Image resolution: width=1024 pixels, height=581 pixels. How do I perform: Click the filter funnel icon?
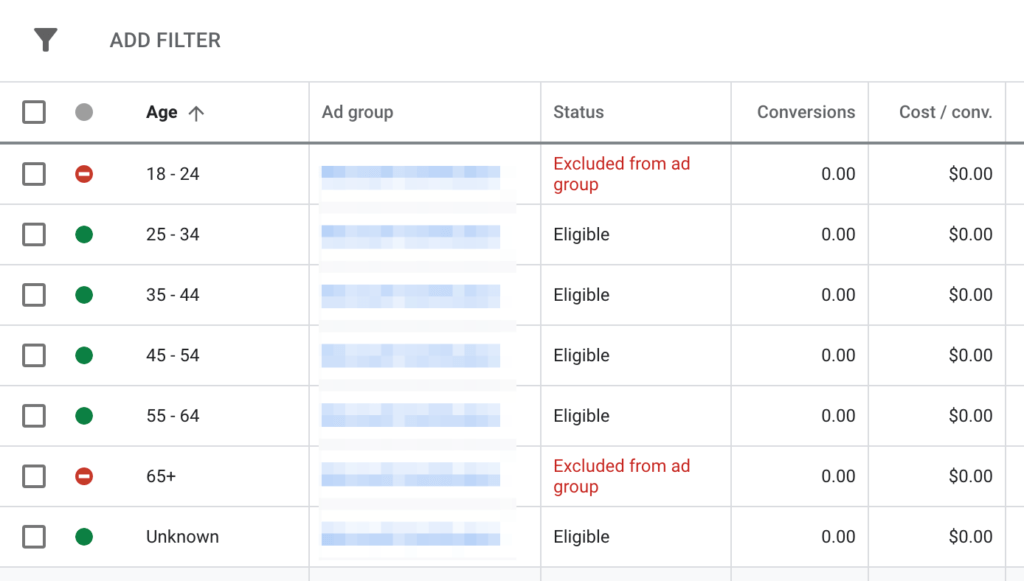[44, 40]
